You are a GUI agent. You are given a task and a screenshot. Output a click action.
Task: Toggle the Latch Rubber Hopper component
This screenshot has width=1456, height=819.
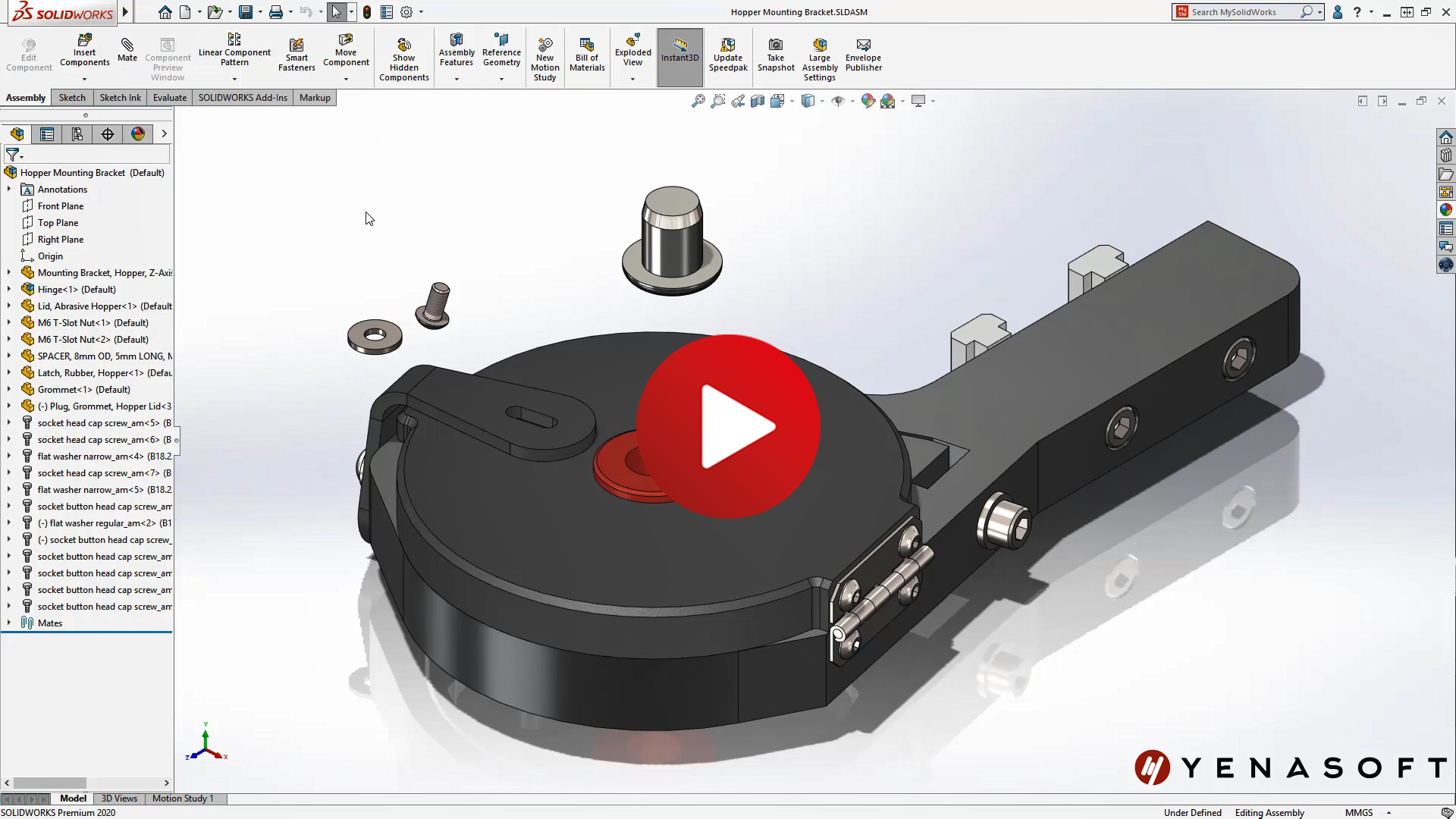tap(10, 372)
